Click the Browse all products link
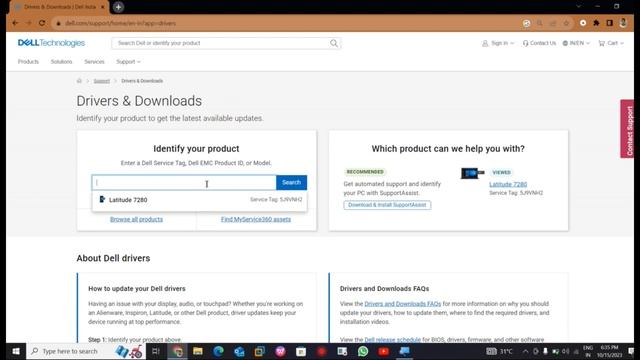640x360 pixels. pyautogui.click(x=136, y=219)
